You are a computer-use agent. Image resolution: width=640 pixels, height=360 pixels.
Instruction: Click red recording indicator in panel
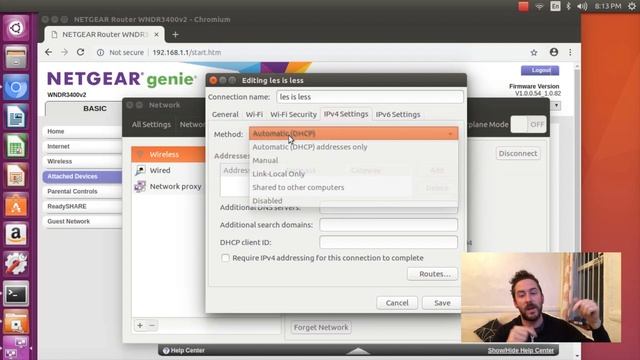[x=523, y=6]
